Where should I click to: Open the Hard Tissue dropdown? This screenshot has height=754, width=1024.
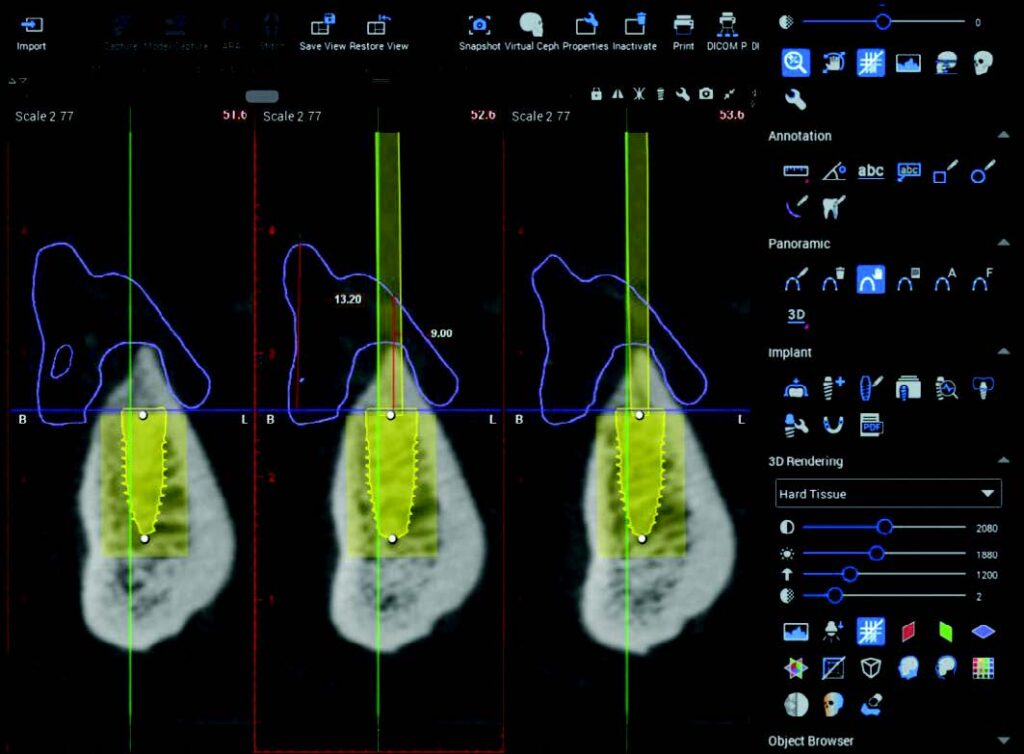coord(985,493)
